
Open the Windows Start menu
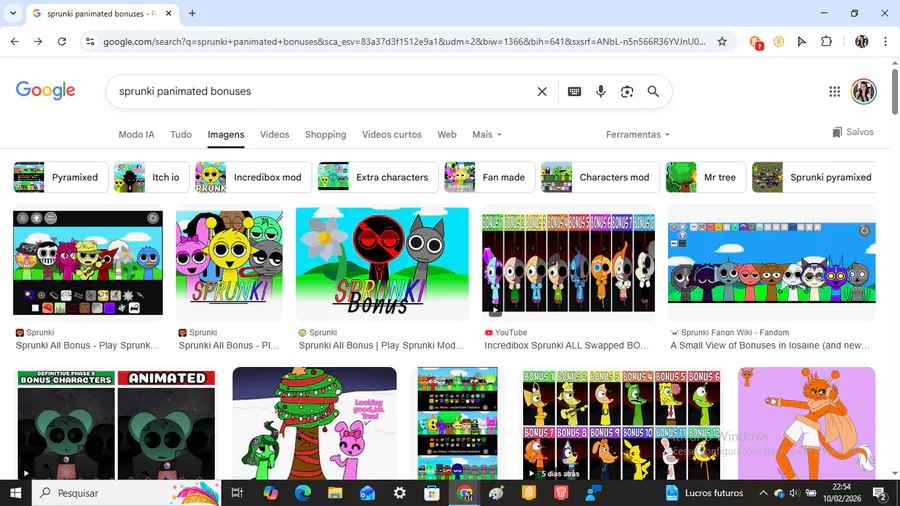[15, 493]
